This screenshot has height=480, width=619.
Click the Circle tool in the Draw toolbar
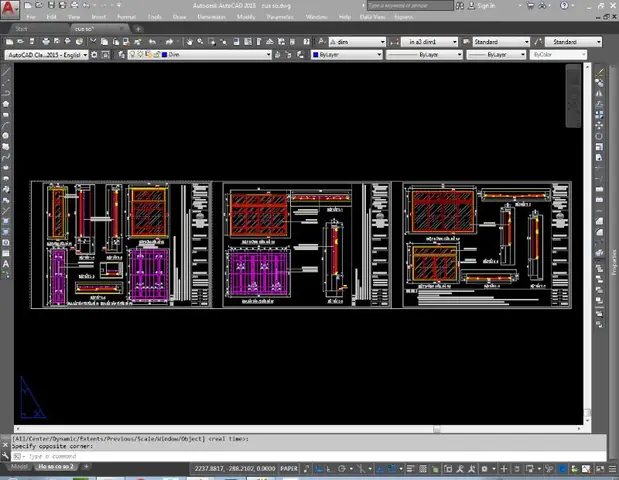pos(6,136)
